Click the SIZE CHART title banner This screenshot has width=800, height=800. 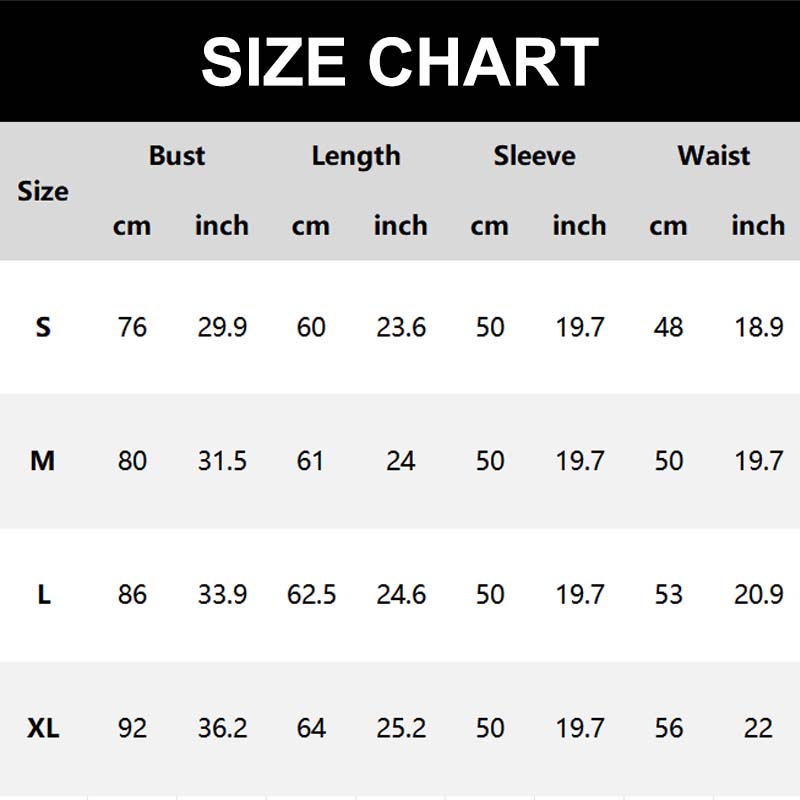[x=400, y=62]
